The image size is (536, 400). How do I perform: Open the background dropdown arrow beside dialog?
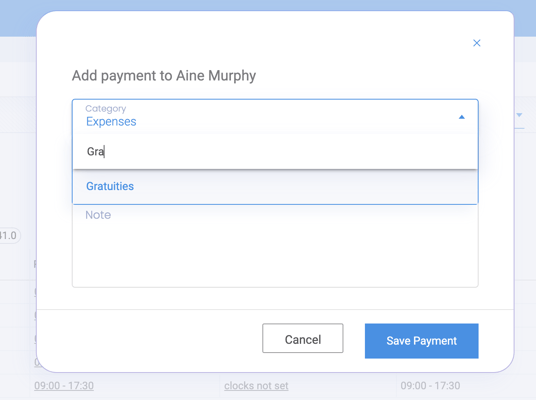click(x=519, y=115)
